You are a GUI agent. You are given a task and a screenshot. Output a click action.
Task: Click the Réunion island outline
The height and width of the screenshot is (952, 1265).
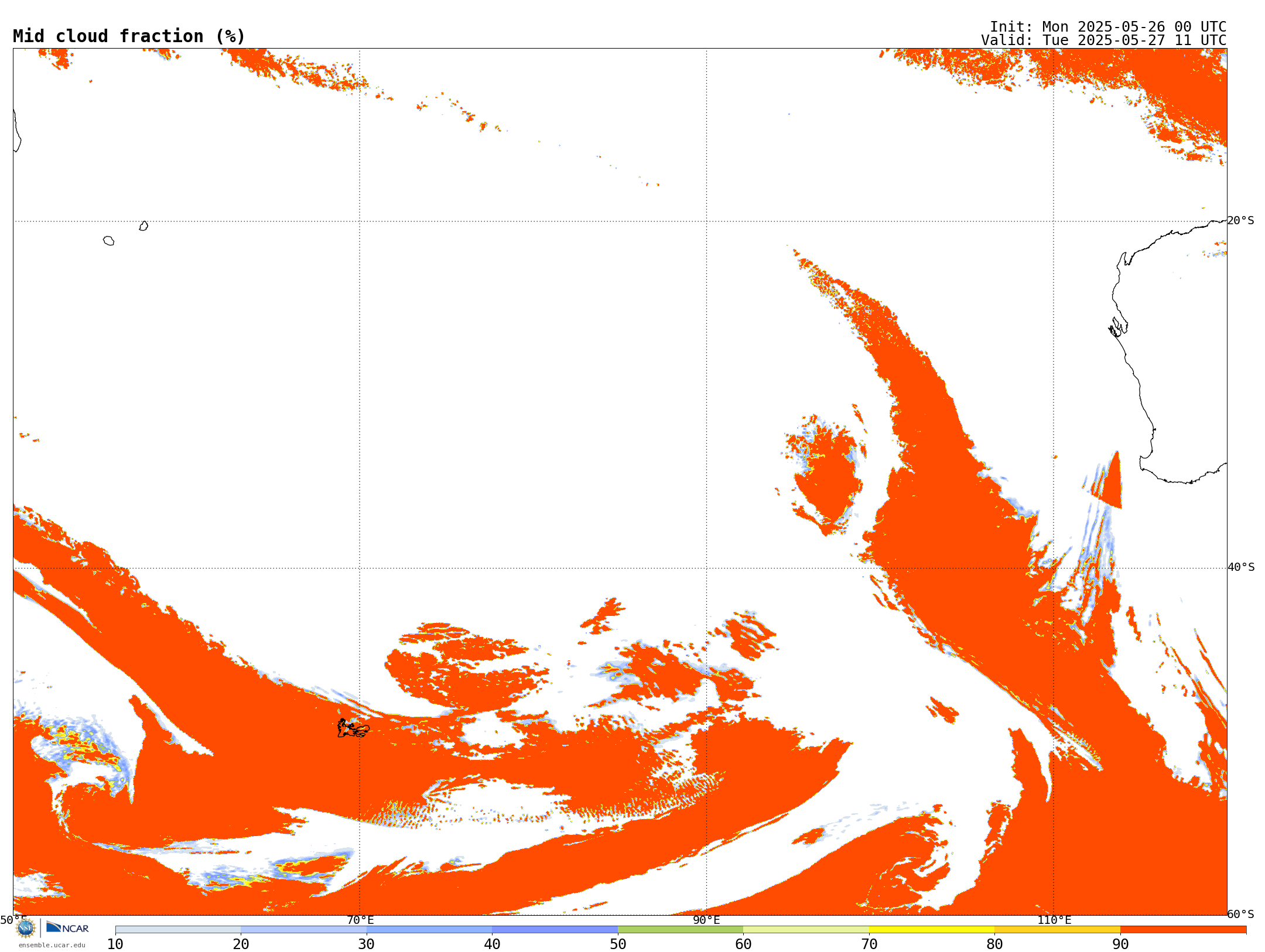[108, 241]
